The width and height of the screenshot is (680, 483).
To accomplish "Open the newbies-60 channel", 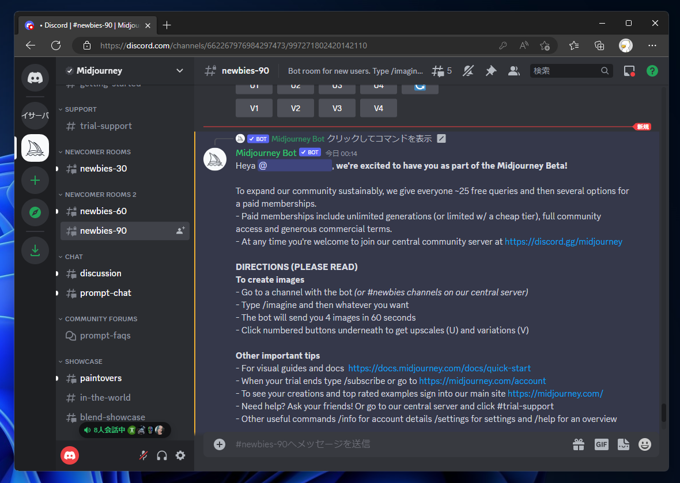I will pyautogui.click(x=125, y=211).
